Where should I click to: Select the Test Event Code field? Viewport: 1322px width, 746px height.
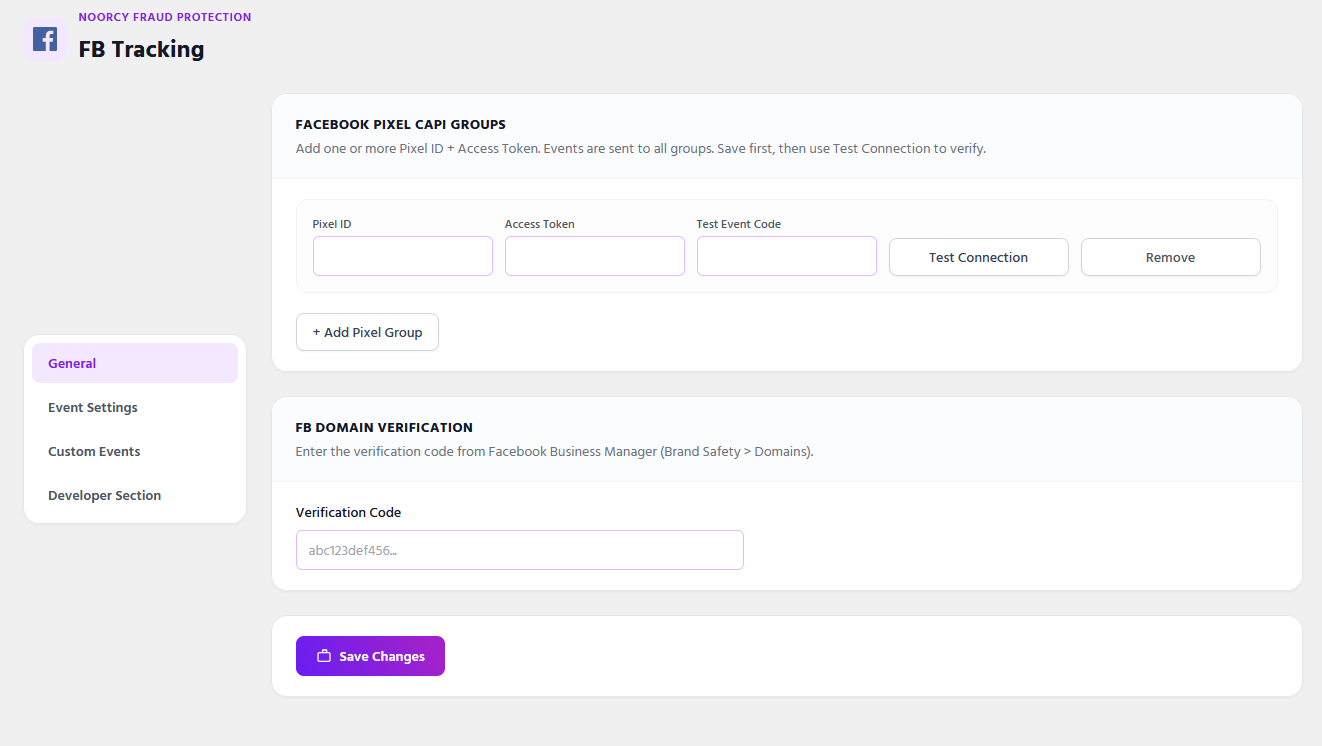pyautogui.click(x=787, y=256)
